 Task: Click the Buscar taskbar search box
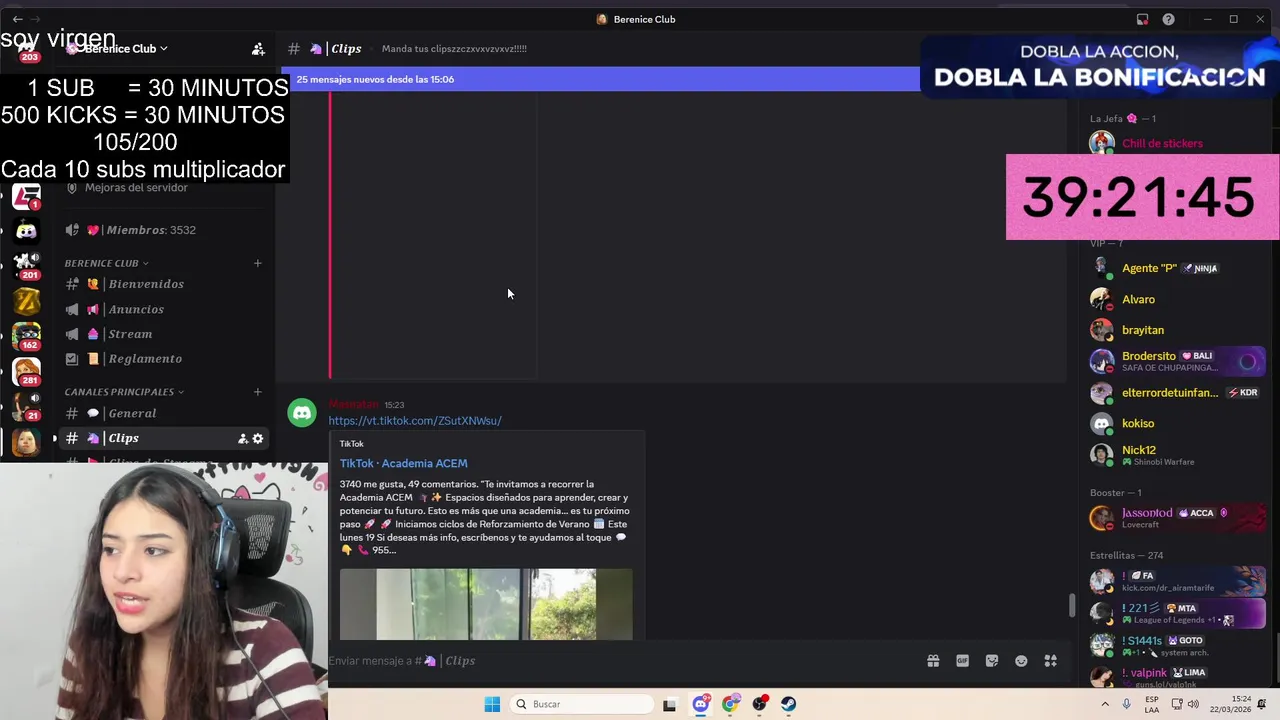click(580, 704)
